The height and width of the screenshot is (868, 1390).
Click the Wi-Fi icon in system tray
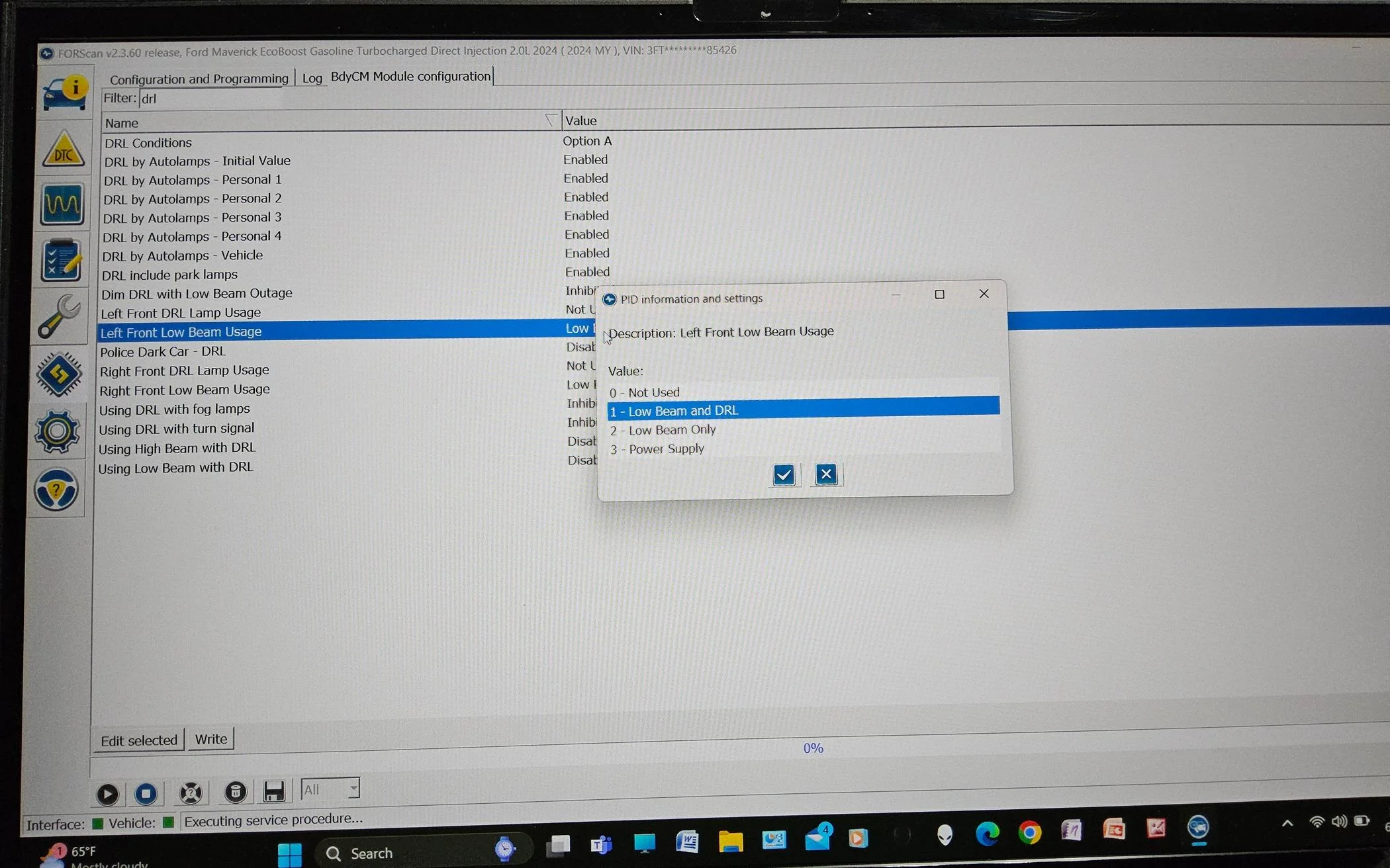point(1317,822)
